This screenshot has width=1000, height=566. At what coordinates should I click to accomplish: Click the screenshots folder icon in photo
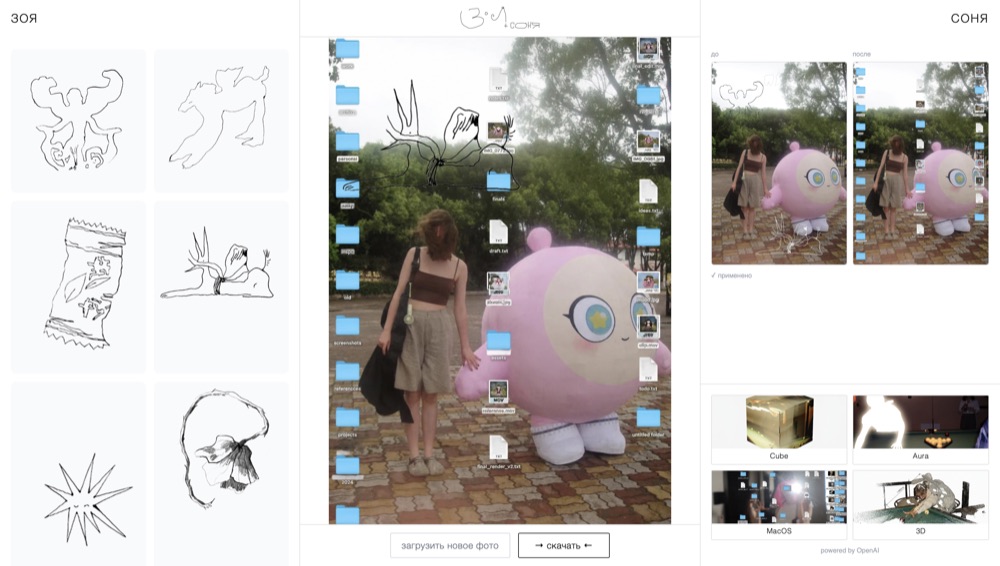click(348, 327)
